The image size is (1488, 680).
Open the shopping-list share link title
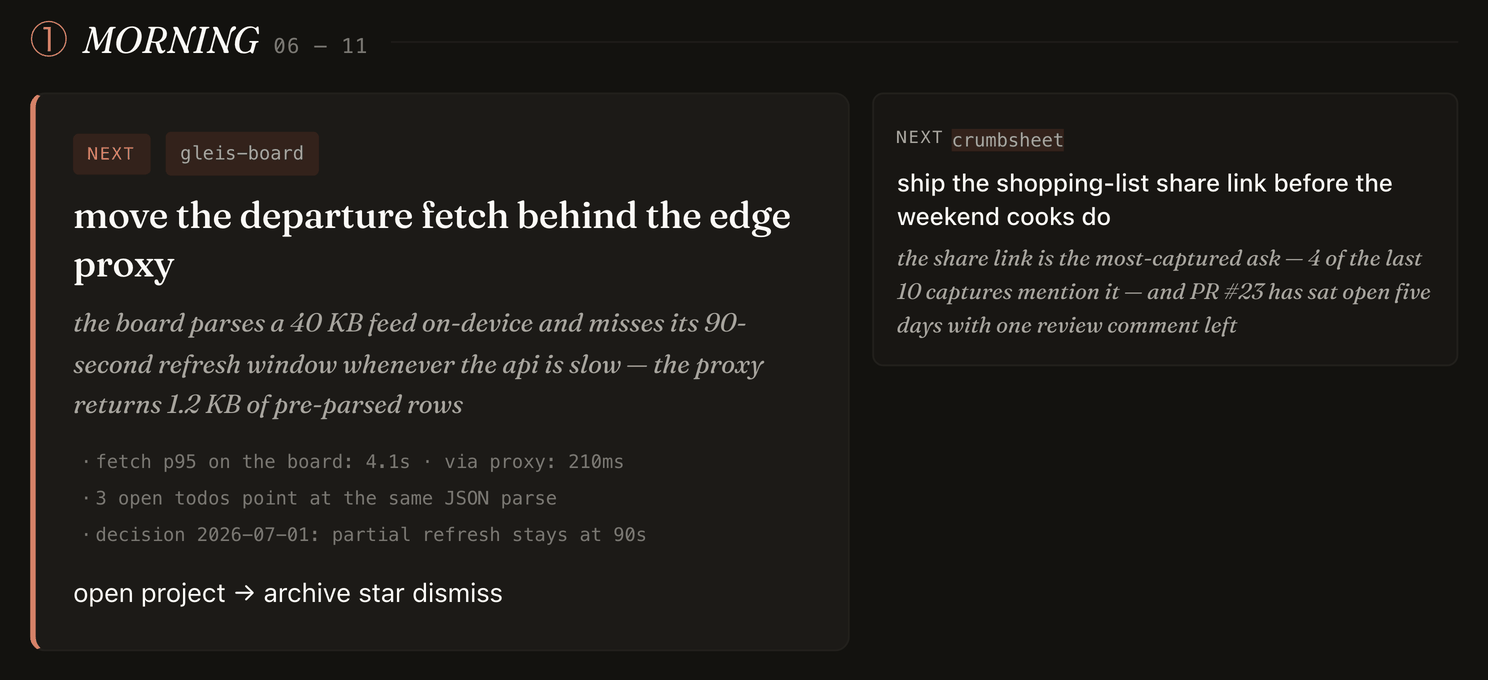pyautogui.click(x=1145, y=200)
